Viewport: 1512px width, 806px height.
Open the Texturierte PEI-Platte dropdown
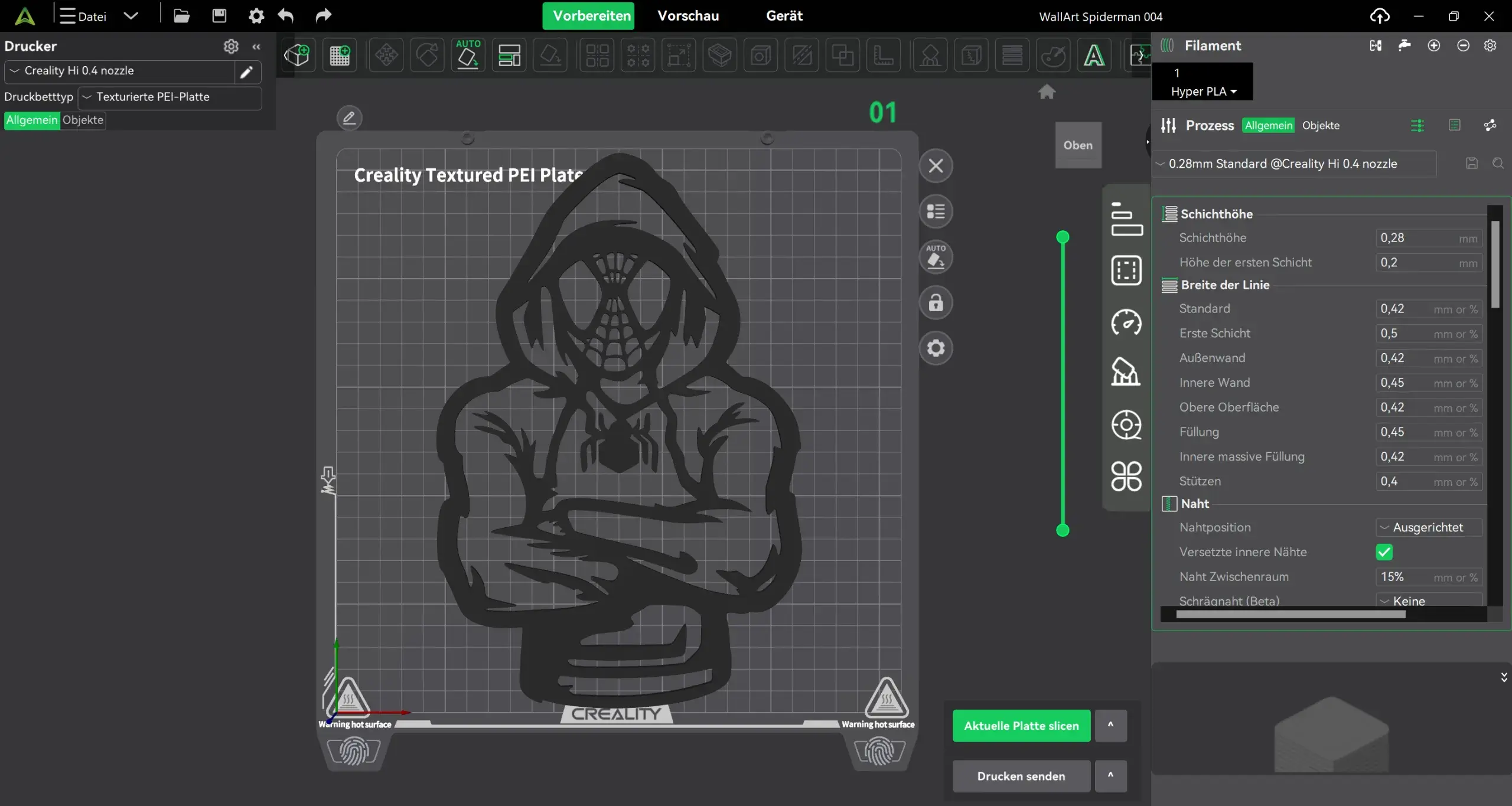tap(170, 97)
